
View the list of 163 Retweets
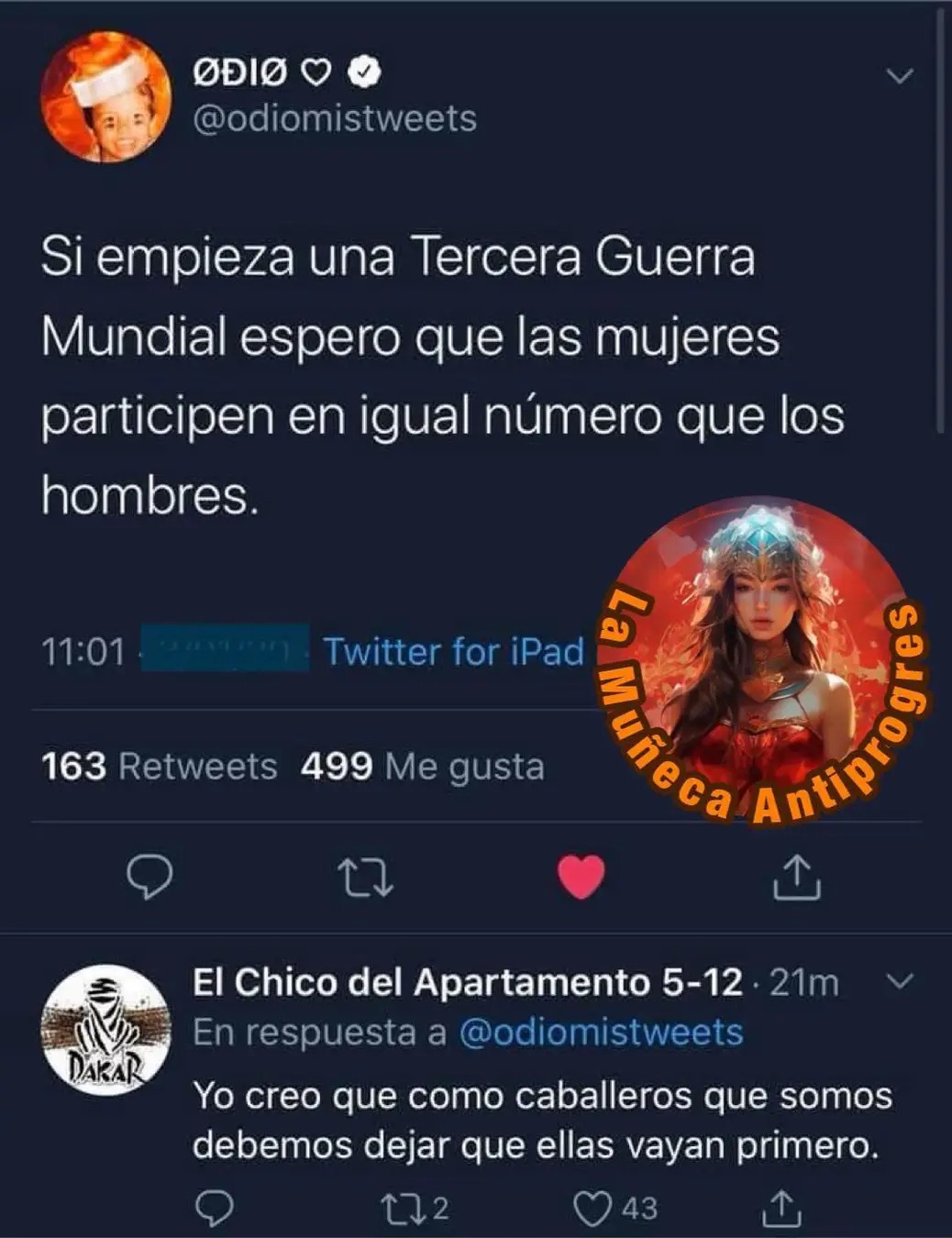(160, 766)
